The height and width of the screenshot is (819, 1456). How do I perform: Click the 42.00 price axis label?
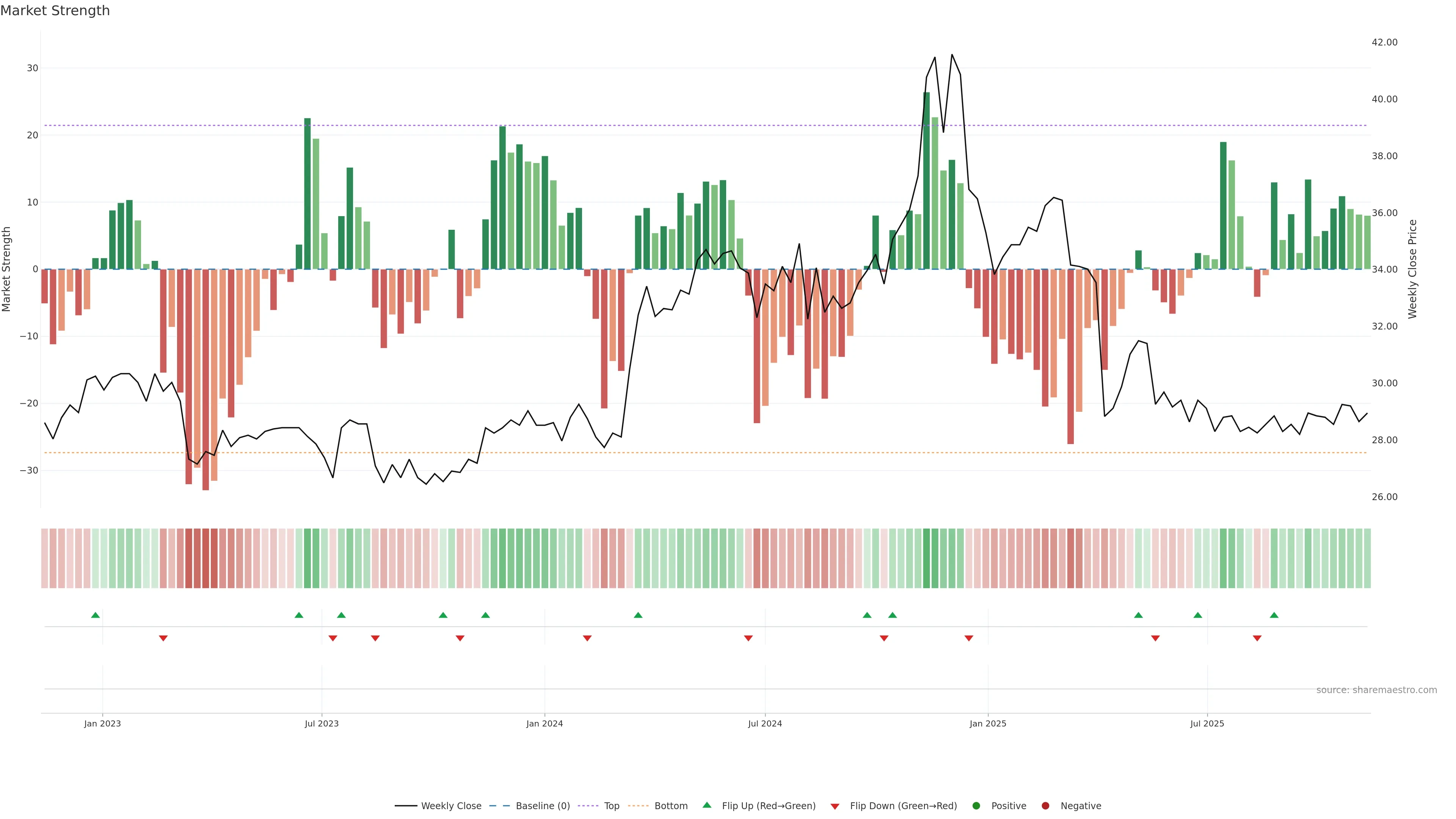tap(1384, 42)
